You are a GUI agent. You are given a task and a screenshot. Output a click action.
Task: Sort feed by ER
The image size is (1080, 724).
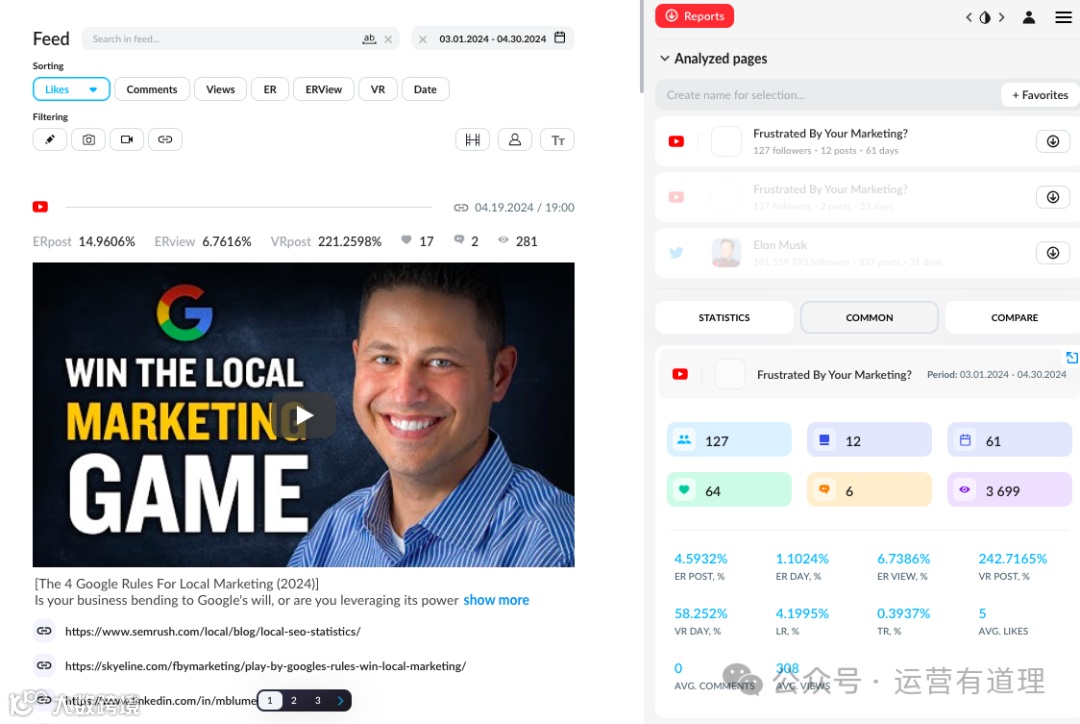click(x=270, y=90)
